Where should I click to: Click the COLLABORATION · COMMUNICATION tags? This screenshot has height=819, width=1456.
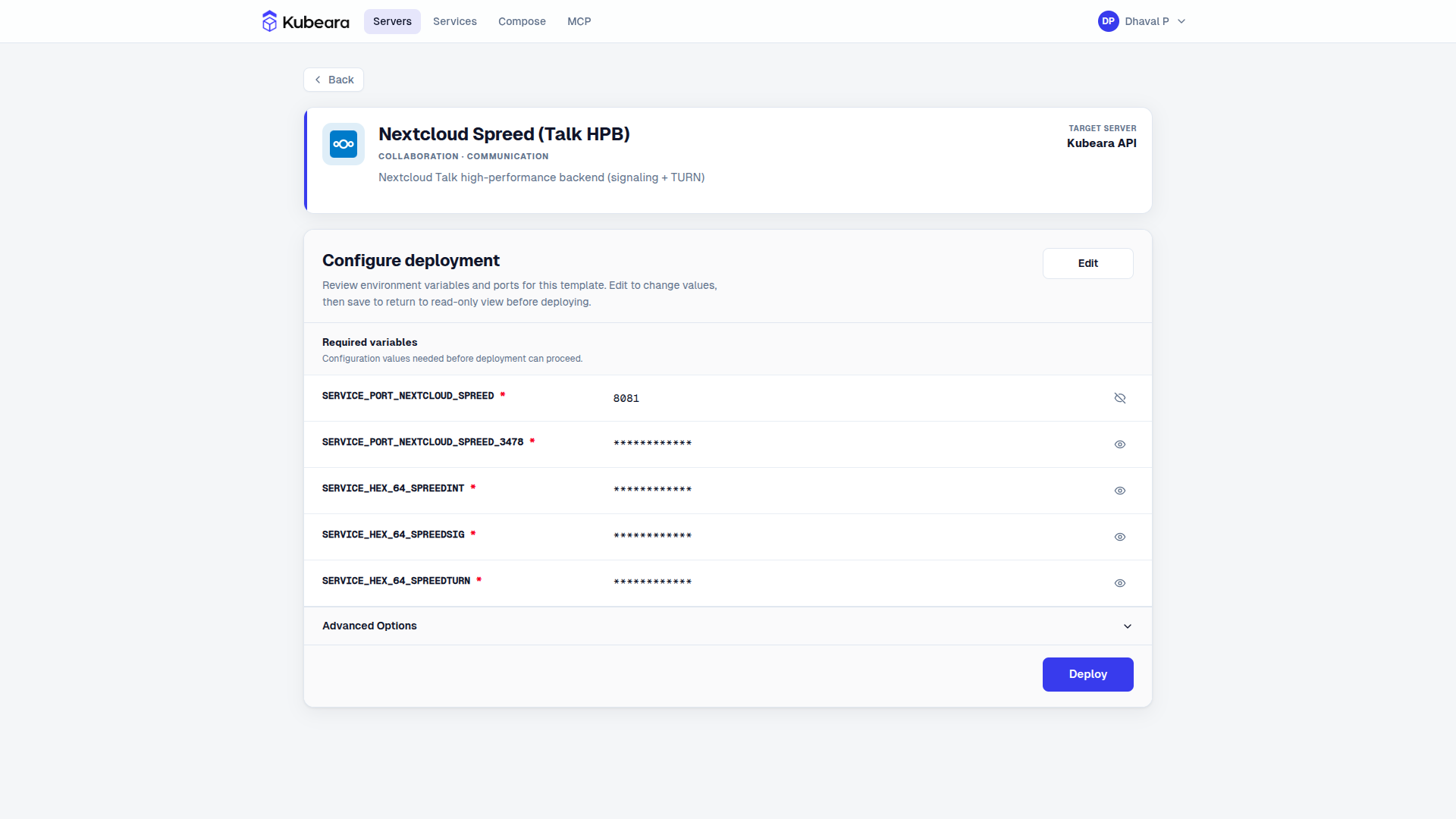click(463, 156)
